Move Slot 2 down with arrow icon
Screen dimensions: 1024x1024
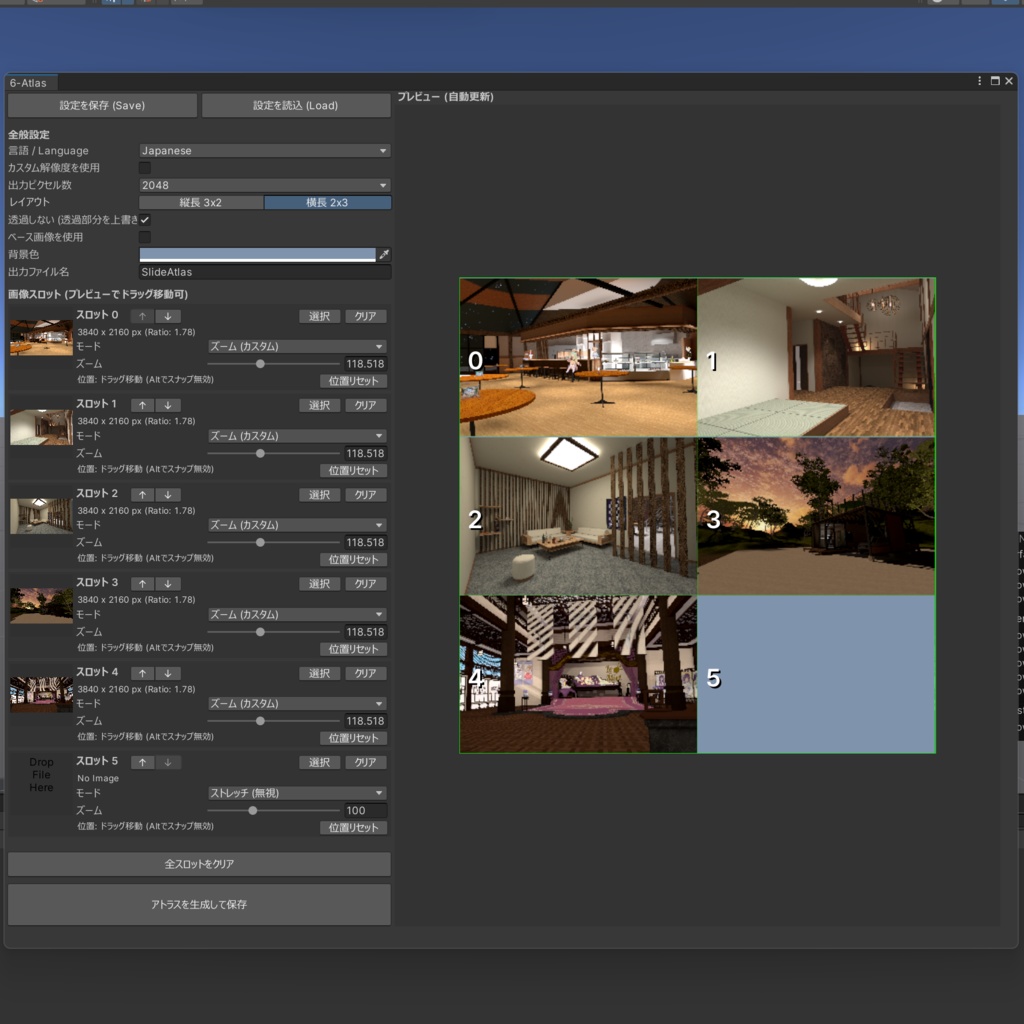click(x=168, y=495)
